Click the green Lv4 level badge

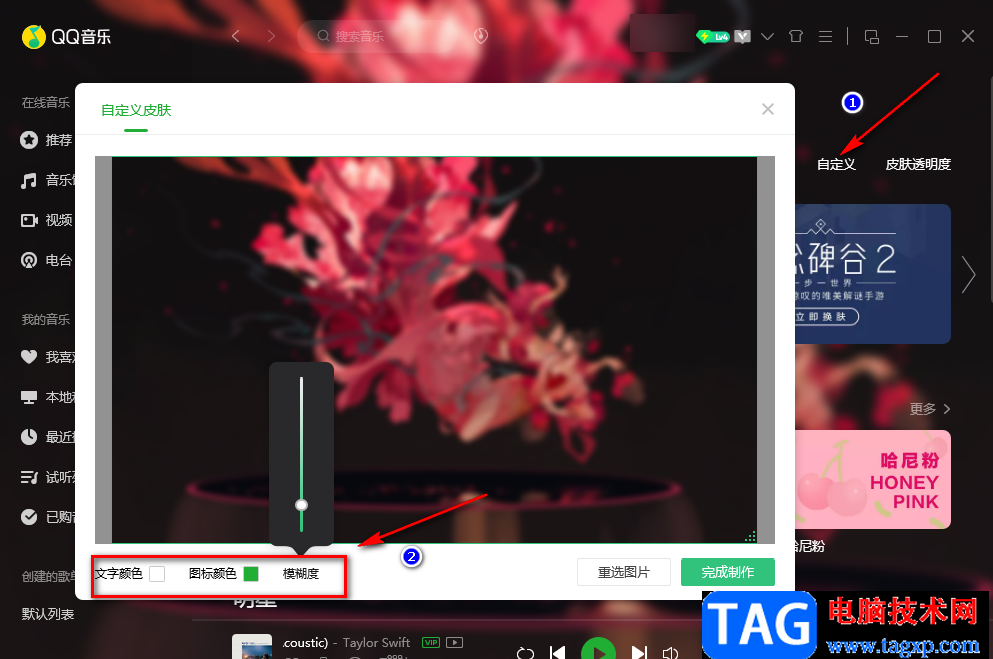[x=713, y=37]
